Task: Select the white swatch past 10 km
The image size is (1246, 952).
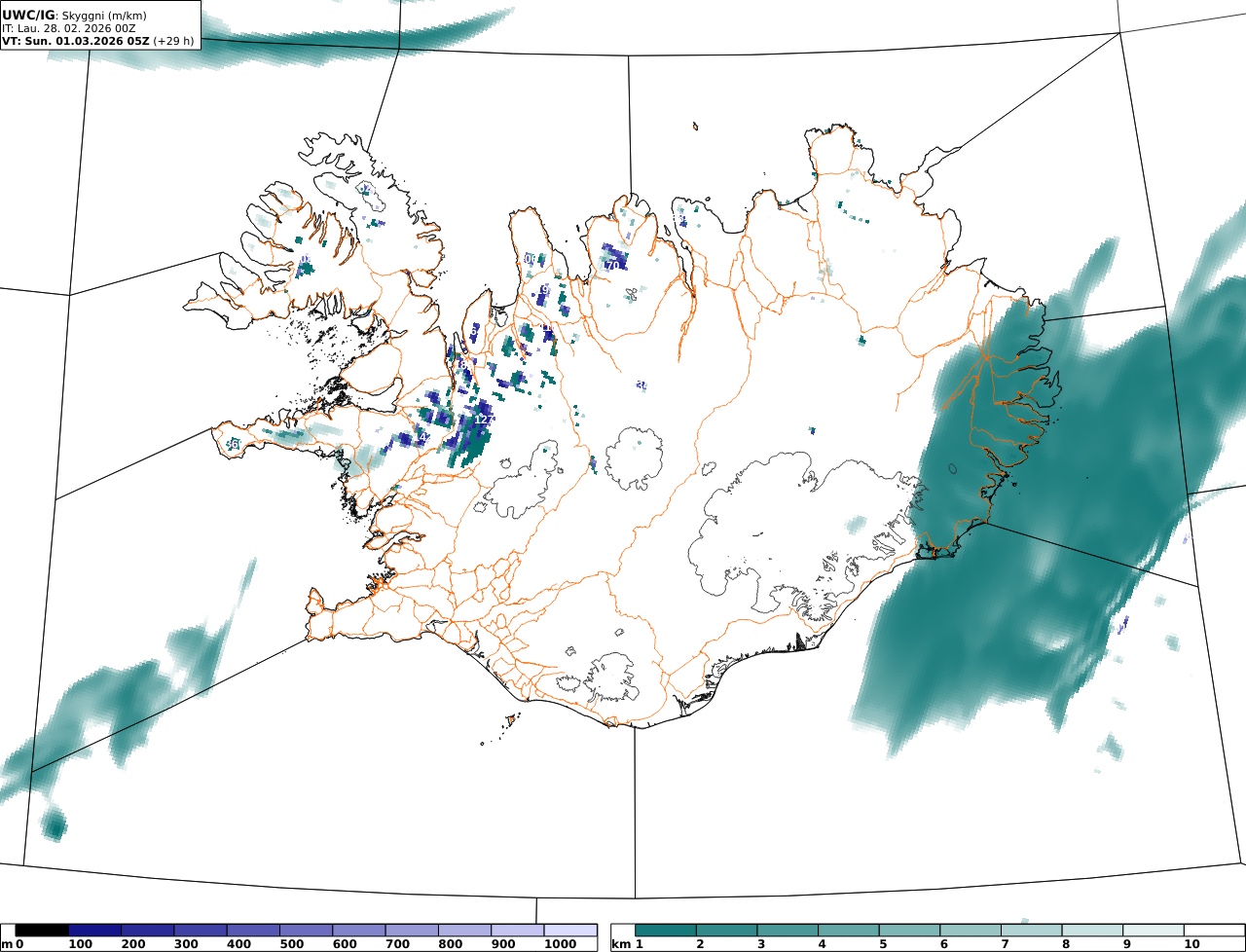Action: (1214, 931)
